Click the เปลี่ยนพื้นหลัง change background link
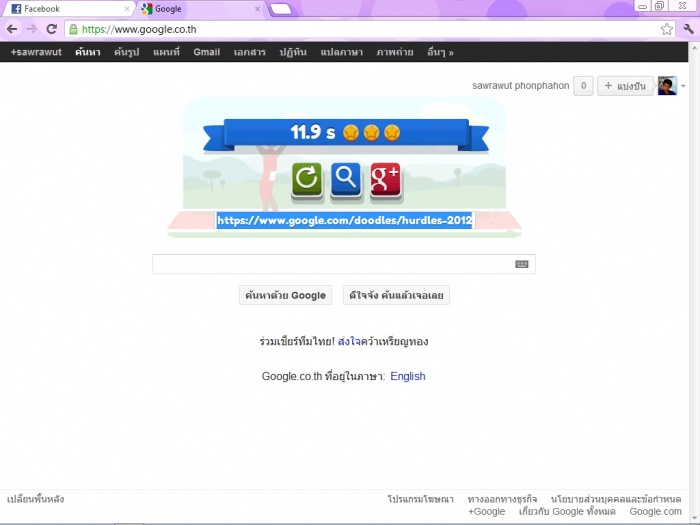 point(35,499)
